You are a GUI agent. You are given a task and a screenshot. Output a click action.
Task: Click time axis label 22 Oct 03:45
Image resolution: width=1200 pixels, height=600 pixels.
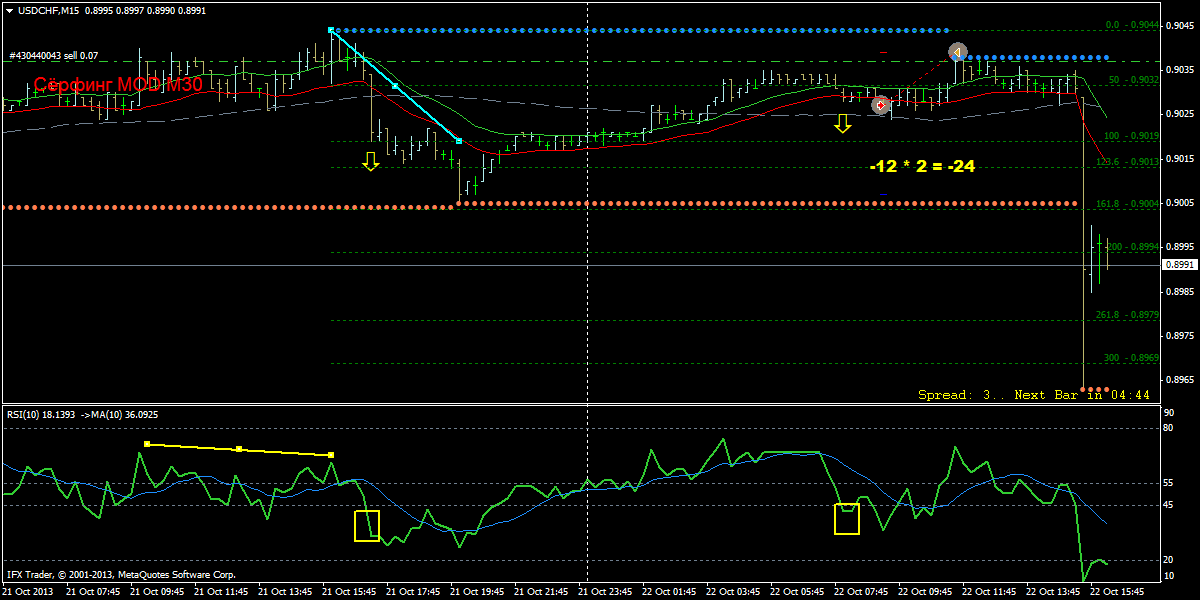point(735,592)
